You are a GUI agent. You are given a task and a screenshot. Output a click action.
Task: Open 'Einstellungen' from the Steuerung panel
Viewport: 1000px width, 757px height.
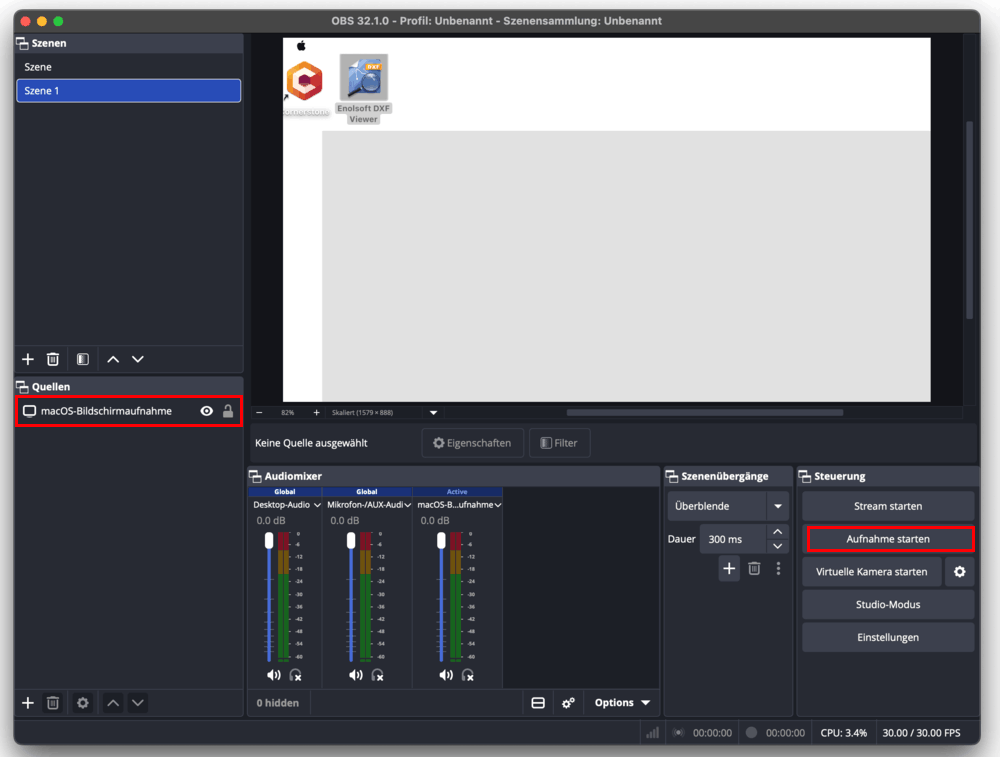[x=888, y=637]
